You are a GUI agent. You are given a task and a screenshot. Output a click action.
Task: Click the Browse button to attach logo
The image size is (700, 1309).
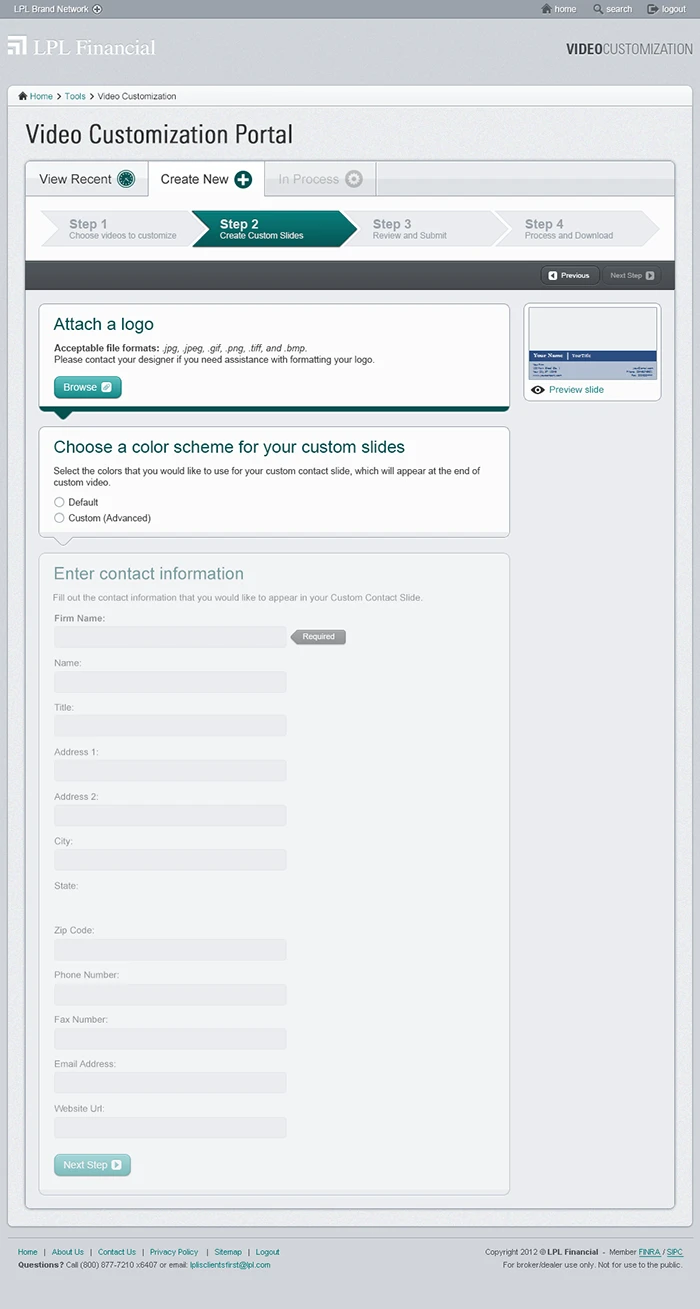[87, 387]
